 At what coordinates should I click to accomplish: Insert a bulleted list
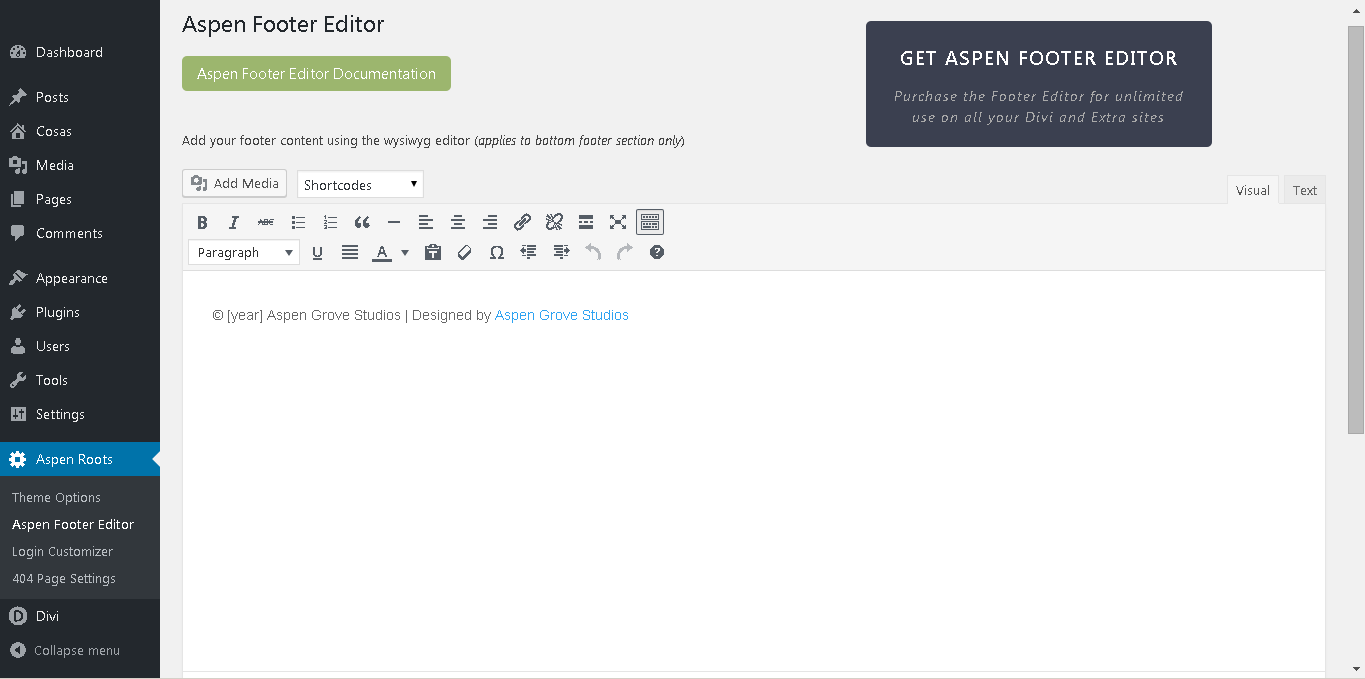tap(298, 222)
